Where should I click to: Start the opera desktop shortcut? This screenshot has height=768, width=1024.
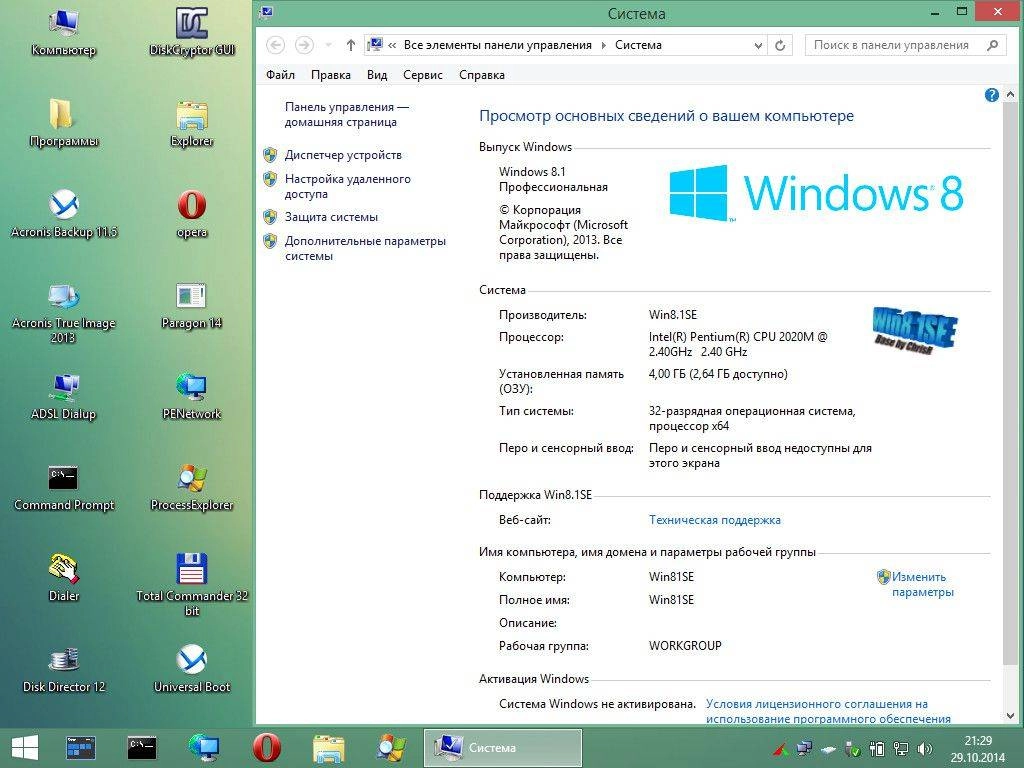[x=191, y=214]
